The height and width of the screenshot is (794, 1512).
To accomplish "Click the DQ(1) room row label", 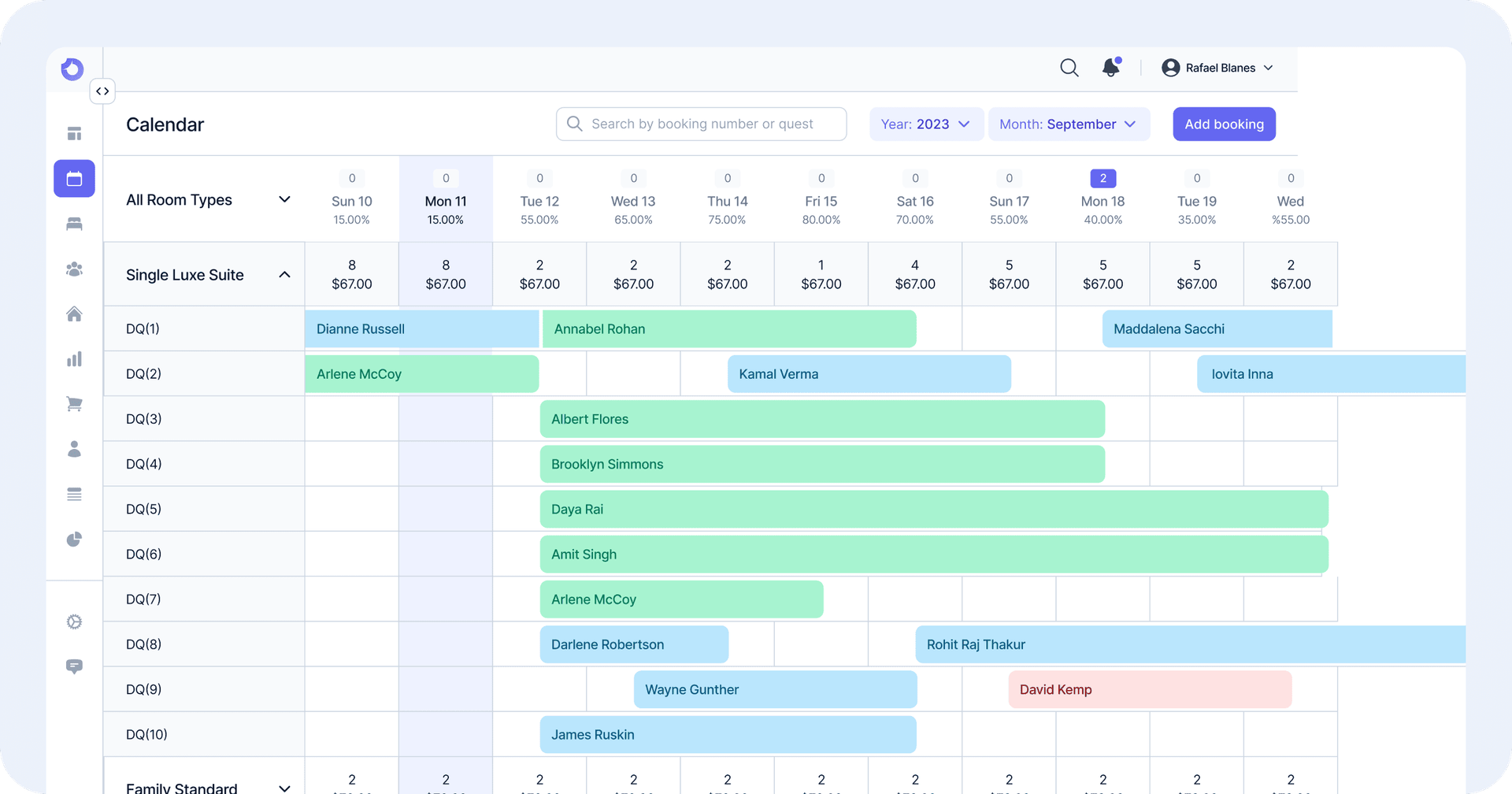I will tap(143, 329).
